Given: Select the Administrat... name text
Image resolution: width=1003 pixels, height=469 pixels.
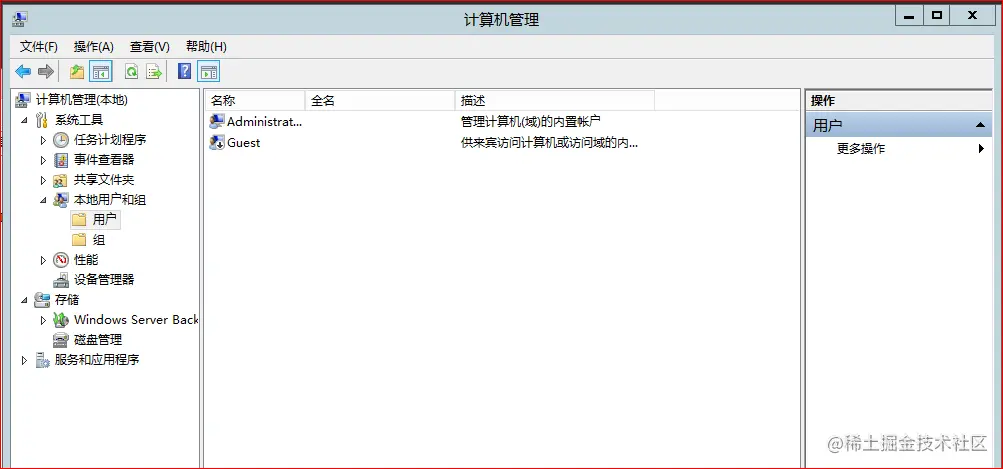Looking at the screenshot, I should tap(264, 121).
